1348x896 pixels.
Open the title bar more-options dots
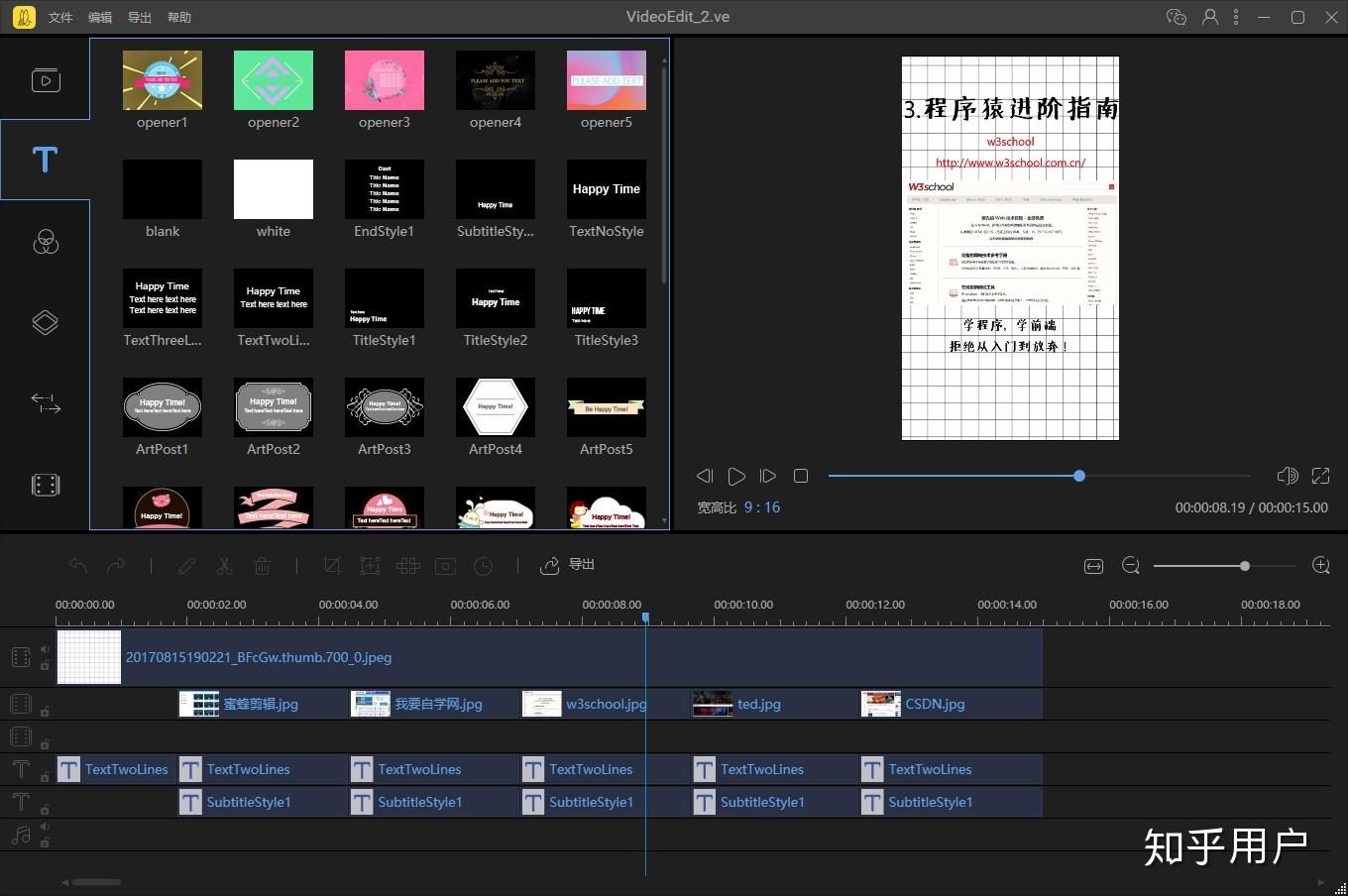[1236, 17]
